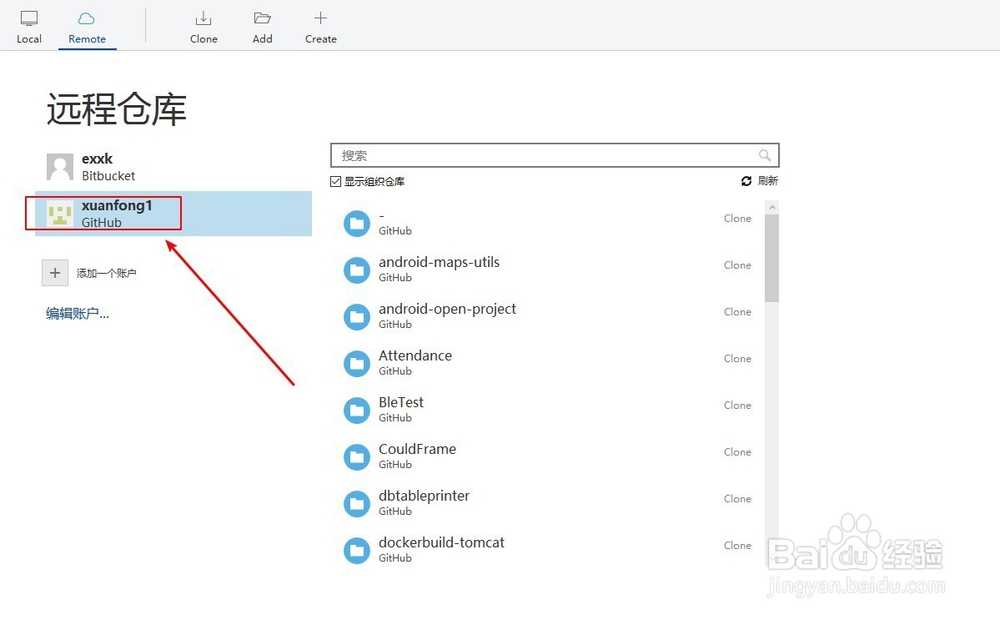This screenshot has width=1000, height=620.
Task: Click the Add folder toolbar button
Action: (262, 27)
